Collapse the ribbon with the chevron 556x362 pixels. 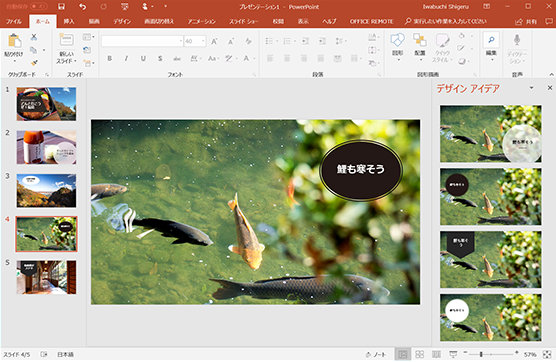(551, 74)
